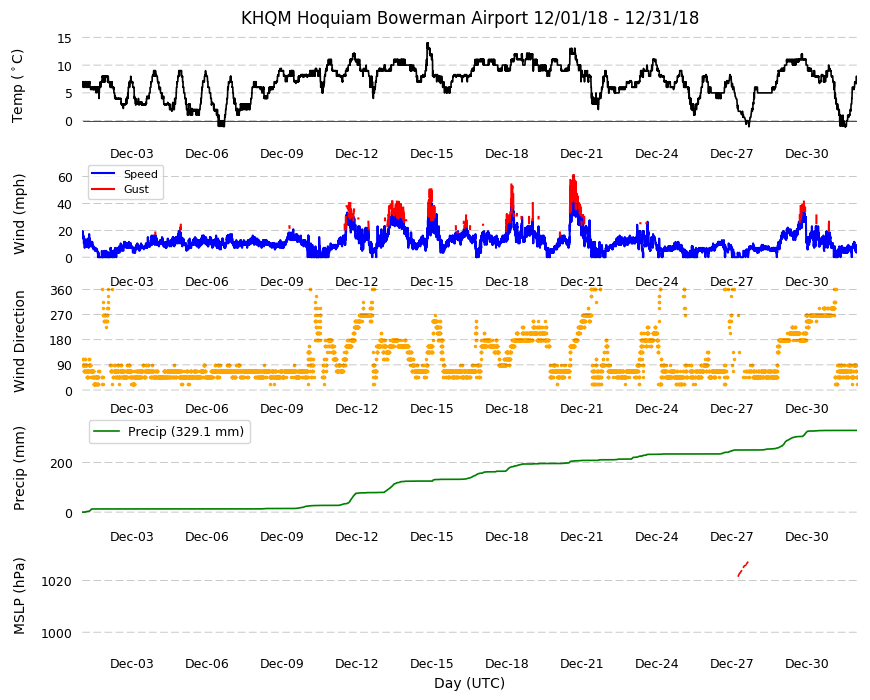The image size is (870, 700).
Task: Click Dec-30 tick under the MSLP chart
Action: pyautogui.click(x=806, y=663)
